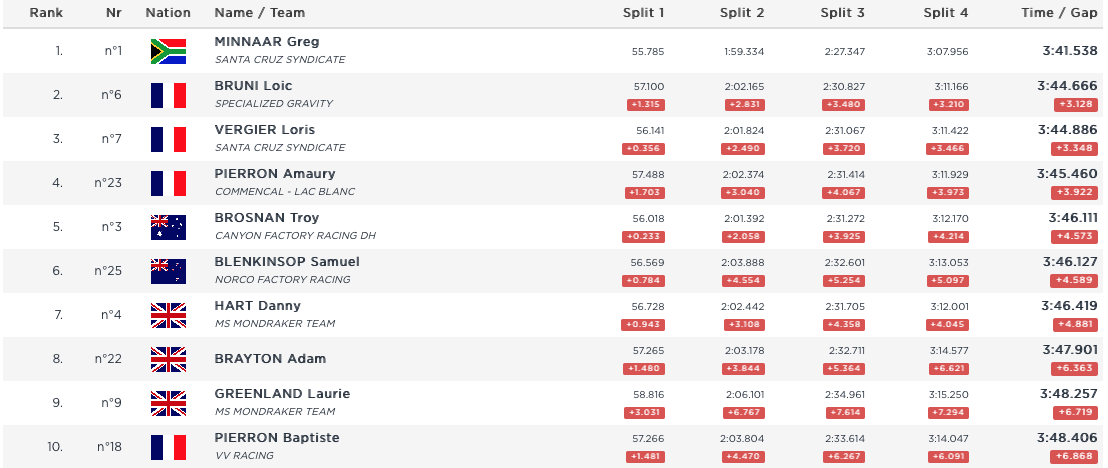Open PIERRON Amaury rider link
1108x468 pixels.
tap(275, 174)
